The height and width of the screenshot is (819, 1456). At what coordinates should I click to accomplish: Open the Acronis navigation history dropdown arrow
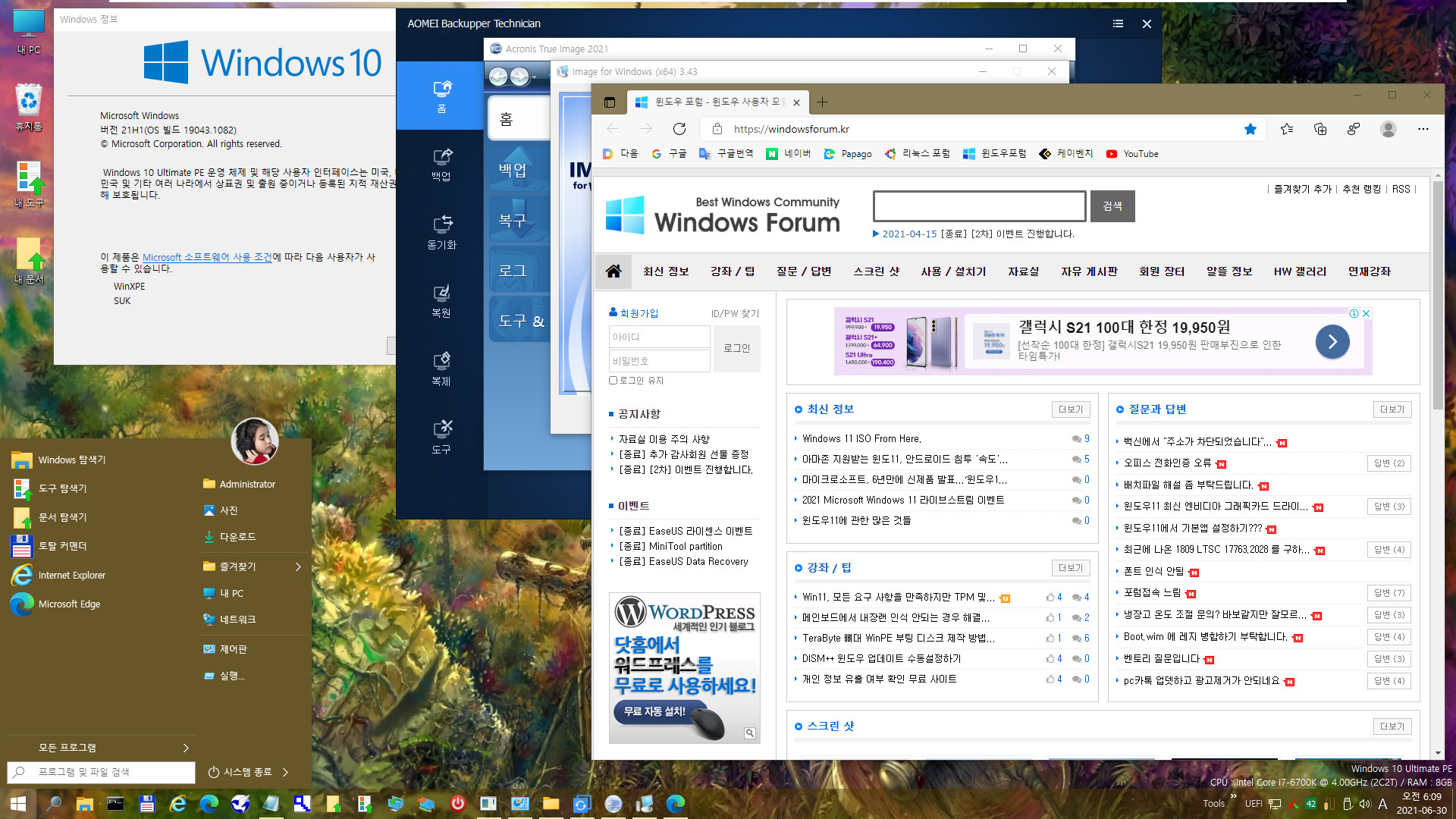pyautogui.click(x=534, y=77)
